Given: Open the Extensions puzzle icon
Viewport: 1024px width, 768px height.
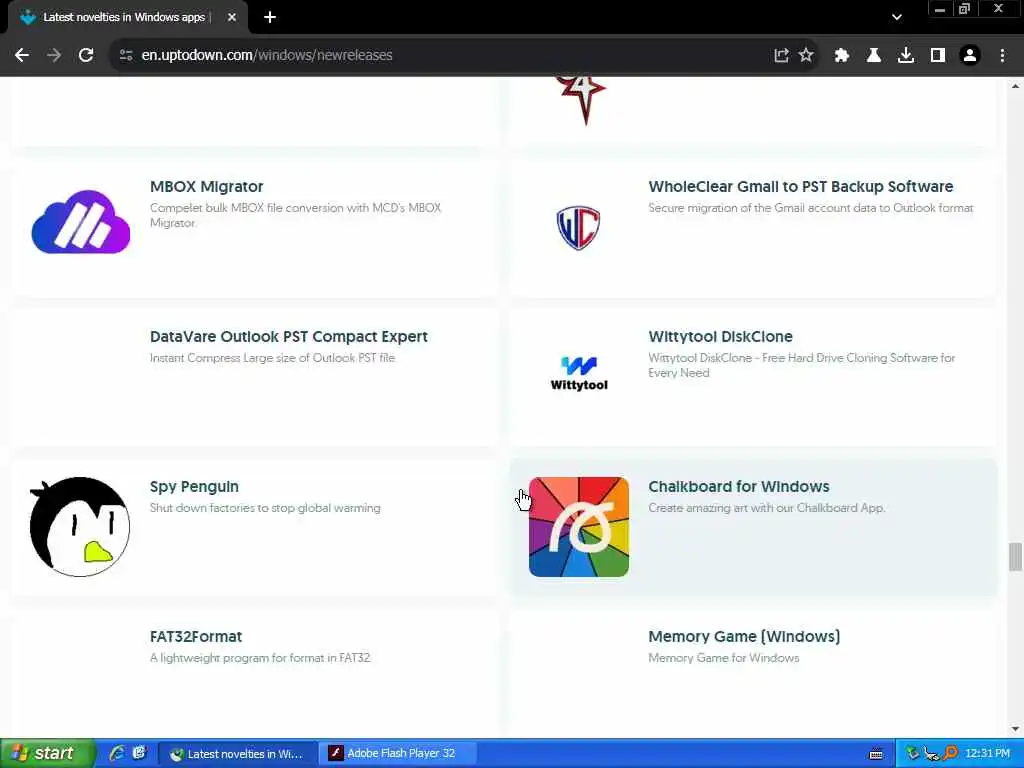Looking at the screenshot, I should coord(842,56).
